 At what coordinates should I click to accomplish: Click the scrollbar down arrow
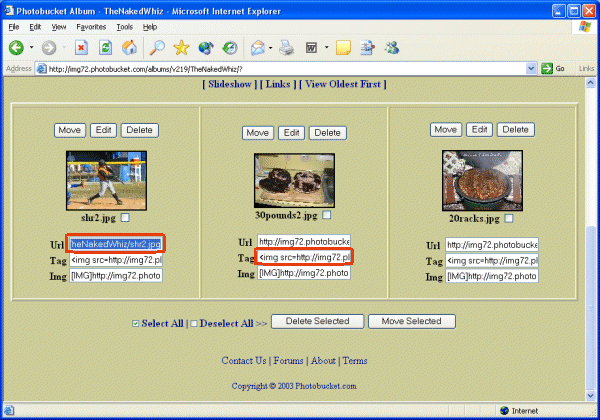point(590,396)
